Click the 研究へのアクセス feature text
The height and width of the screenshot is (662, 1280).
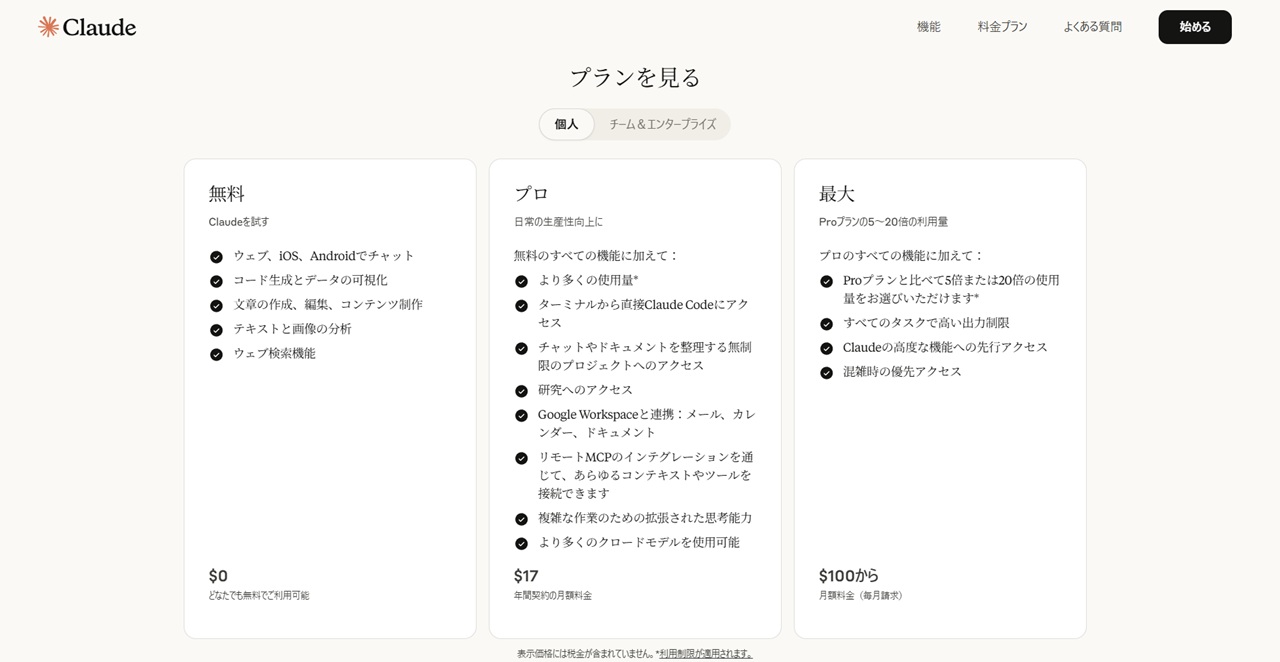(x=585, y=390)
